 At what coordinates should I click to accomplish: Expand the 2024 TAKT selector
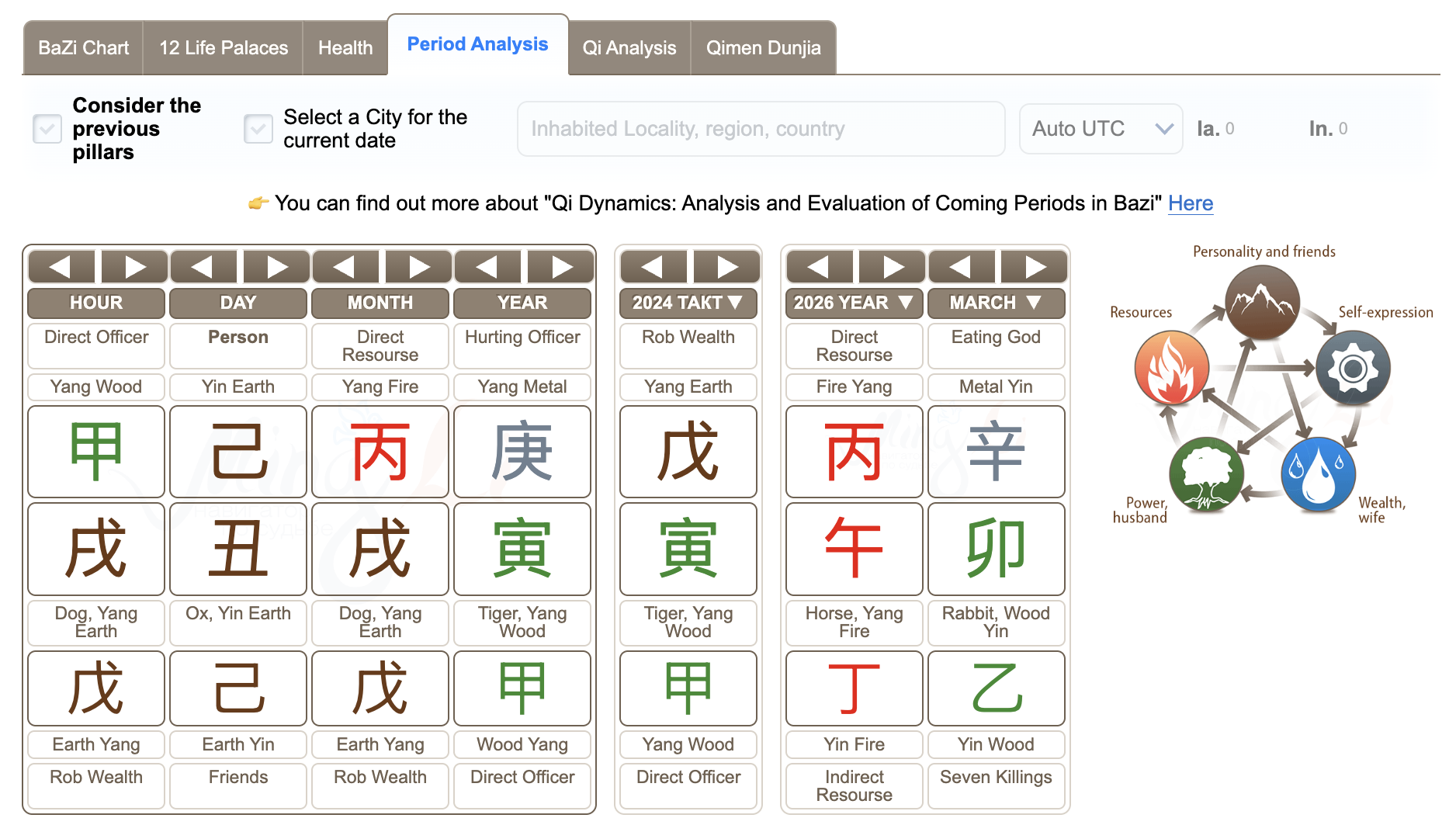coord(688,303)
